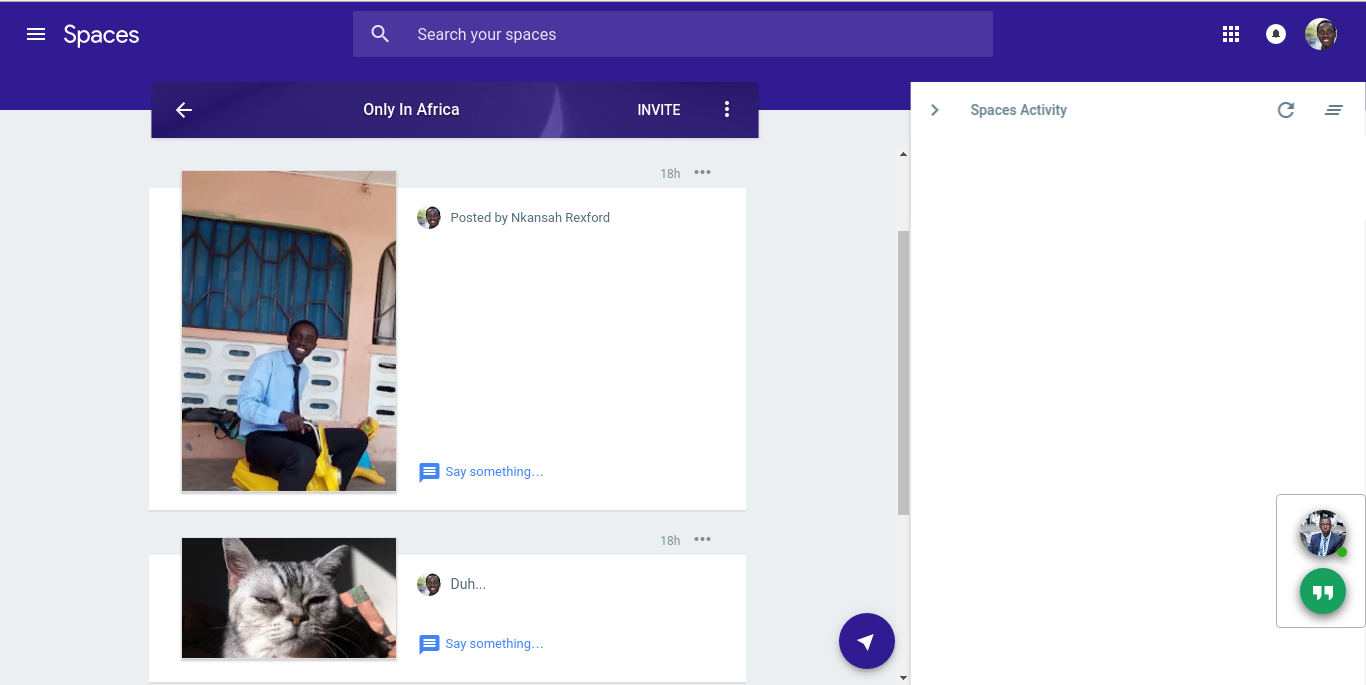This screenshot has height=685, width=1366.
Task: Open options for Nkansah Rexford's photo post
Action: pos(703,172)
